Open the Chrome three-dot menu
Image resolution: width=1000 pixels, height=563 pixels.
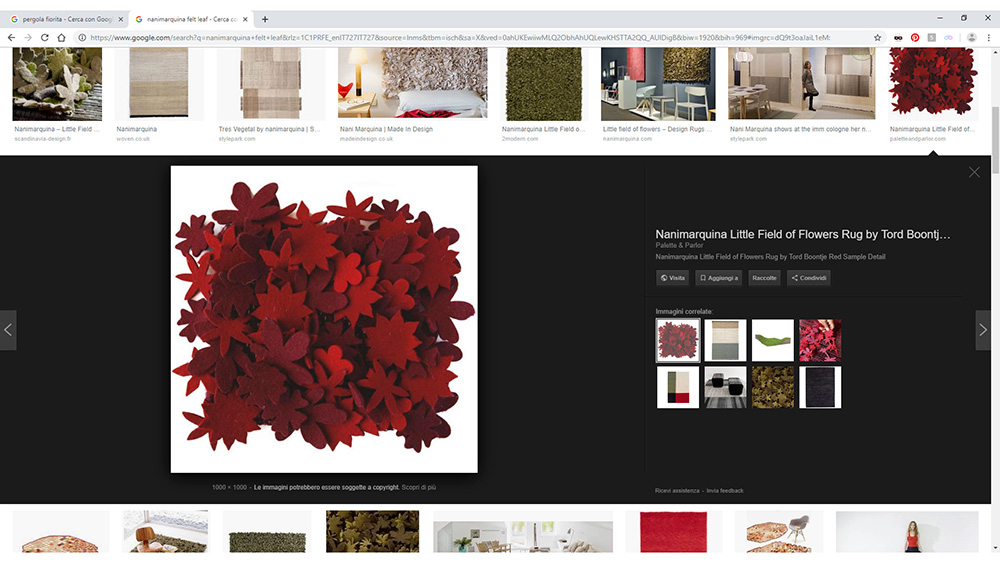tap(989, 38)
